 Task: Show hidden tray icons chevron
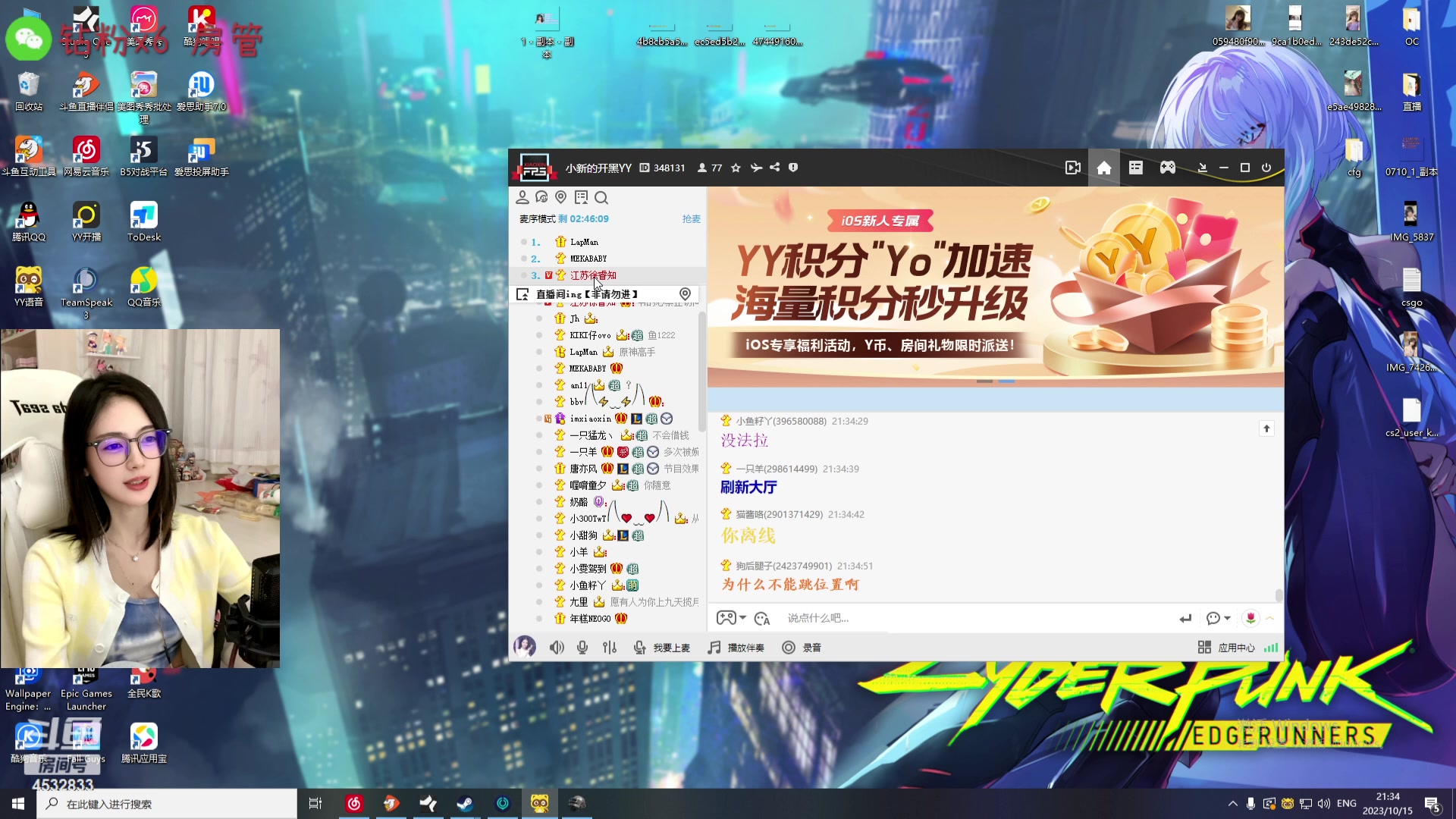(1232, 804)
